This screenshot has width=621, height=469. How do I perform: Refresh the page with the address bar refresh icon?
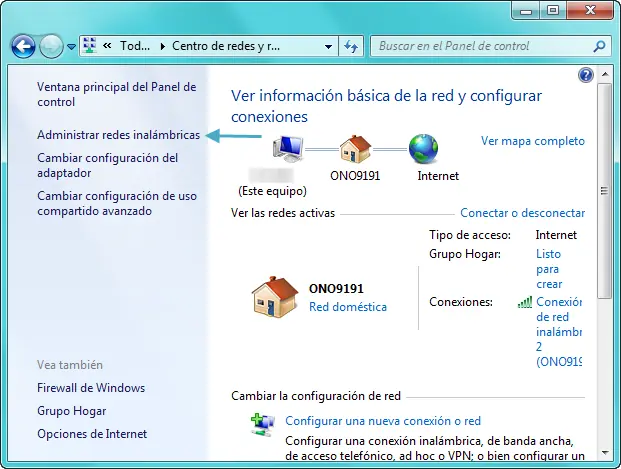[351, 46]
